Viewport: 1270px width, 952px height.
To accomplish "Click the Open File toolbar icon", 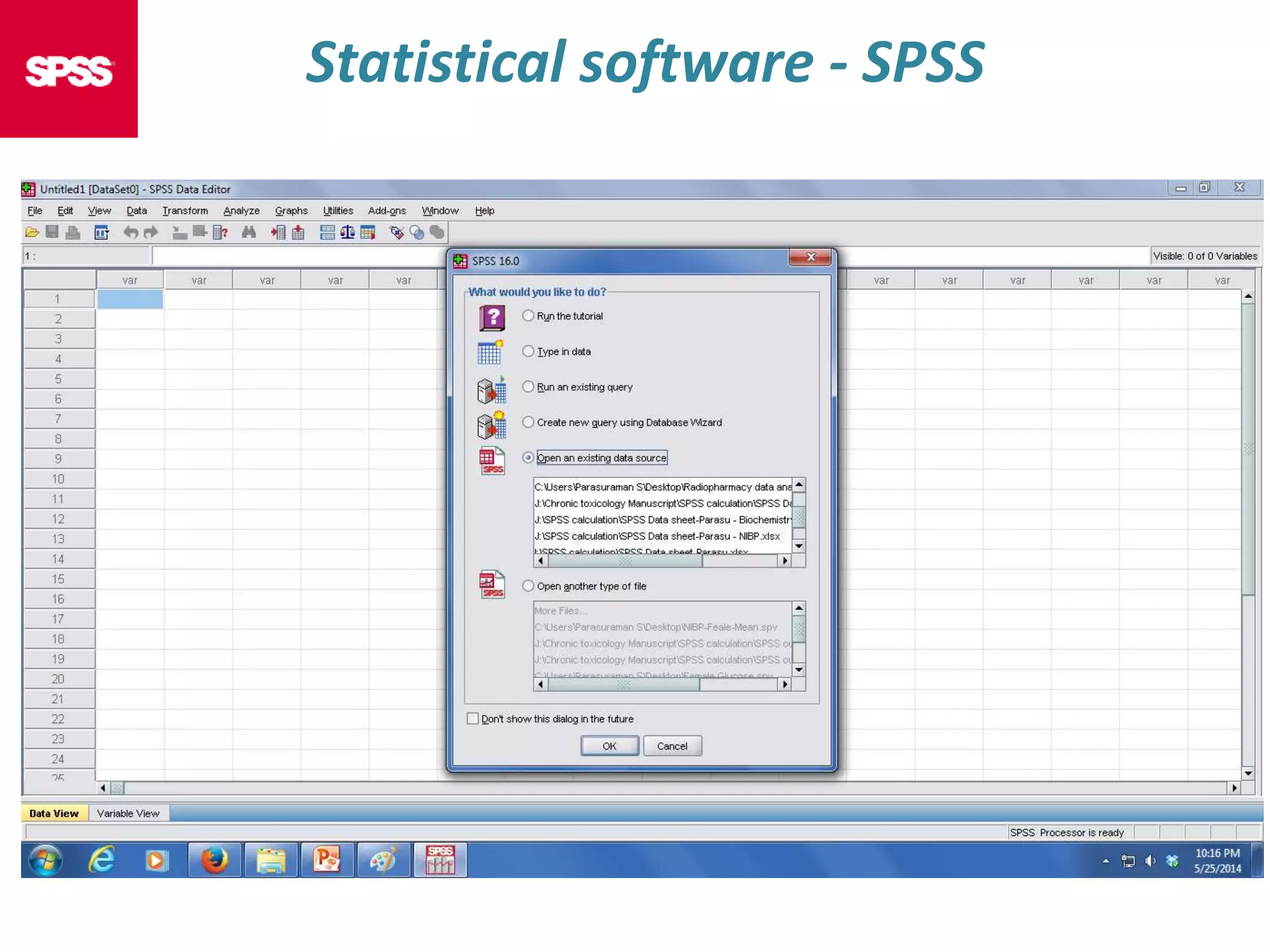I will [x=32, y=232].
